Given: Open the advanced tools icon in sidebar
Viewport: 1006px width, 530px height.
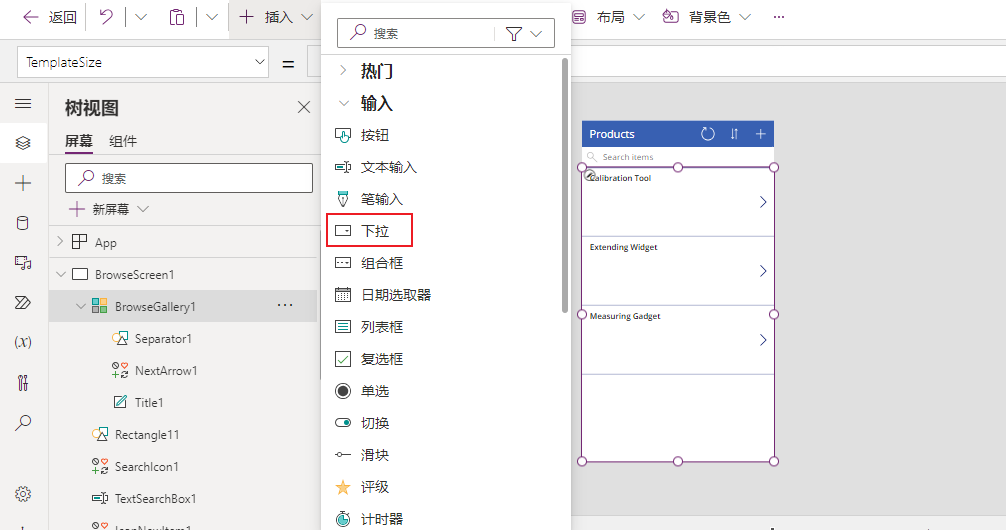Looking at the screenshot, I should tap(23, 382).
